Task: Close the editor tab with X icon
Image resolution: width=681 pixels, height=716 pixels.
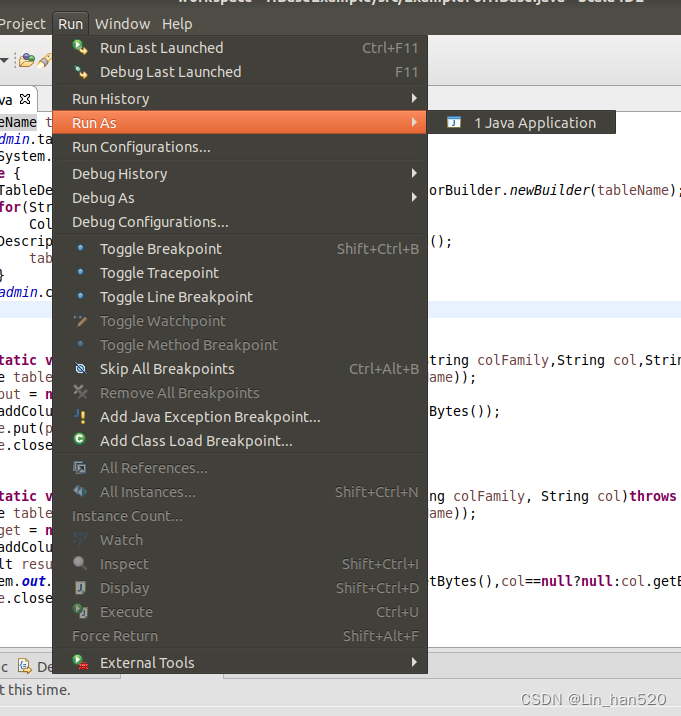Action: click(x=25, y=99)
